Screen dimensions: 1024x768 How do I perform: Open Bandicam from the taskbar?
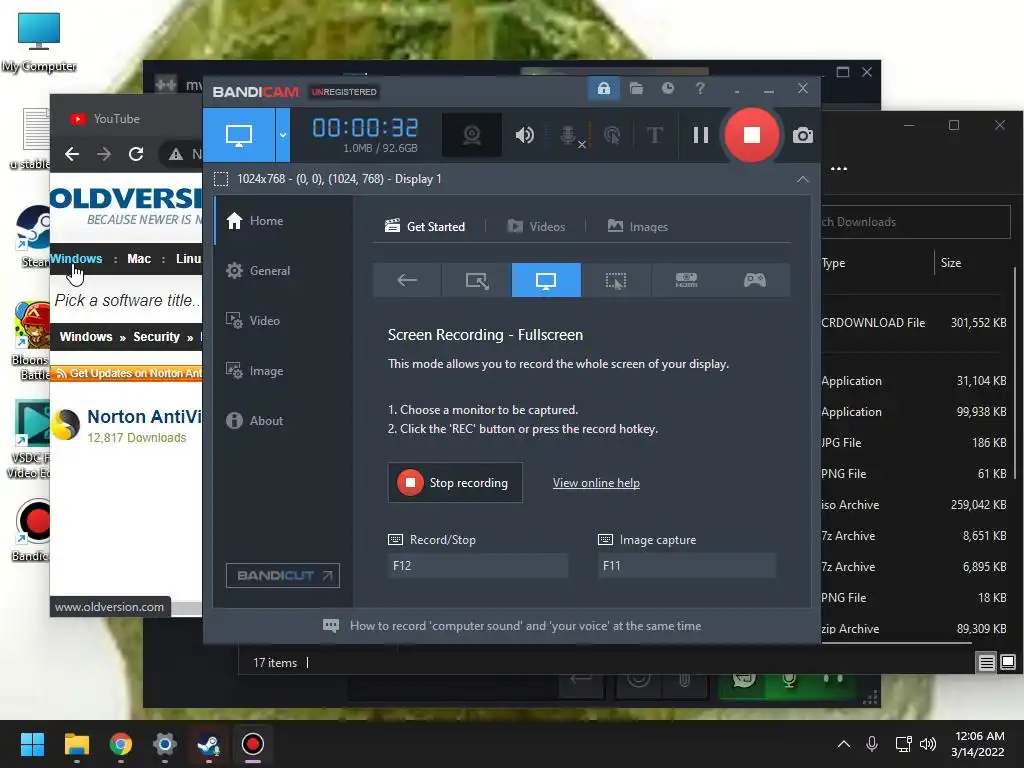point(252,744)
